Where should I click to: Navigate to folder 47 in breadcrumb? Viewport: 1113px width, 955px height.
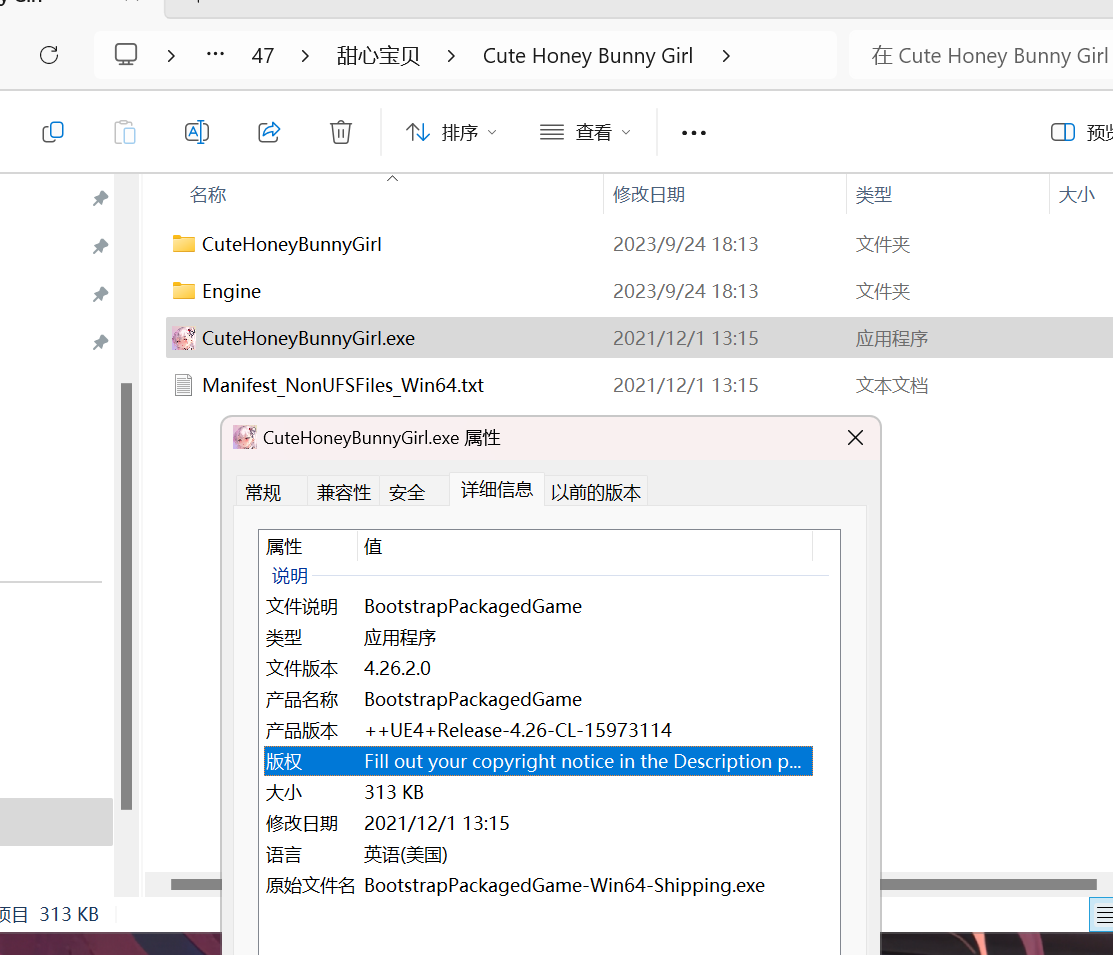point(263,55)
